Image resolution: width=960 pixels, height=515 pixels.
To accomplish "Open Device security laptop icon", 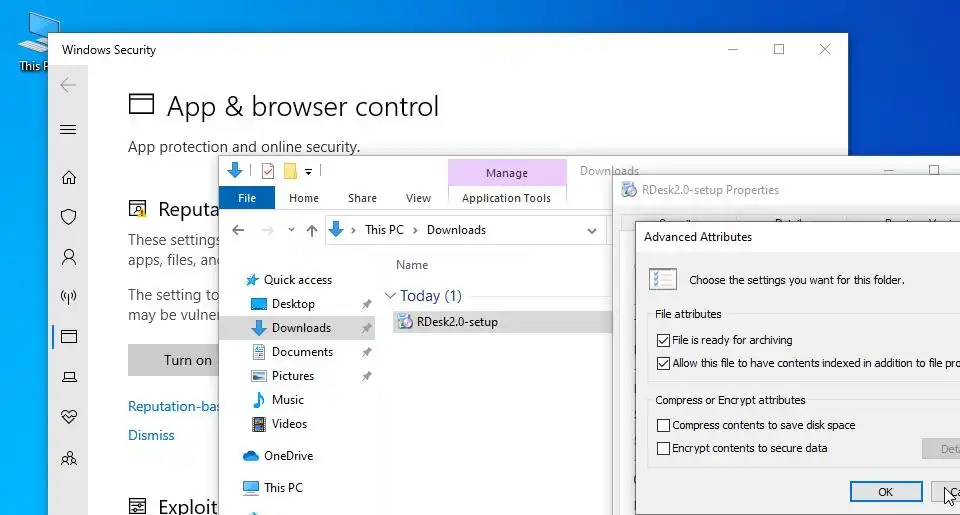I will (x=69, y=377).
